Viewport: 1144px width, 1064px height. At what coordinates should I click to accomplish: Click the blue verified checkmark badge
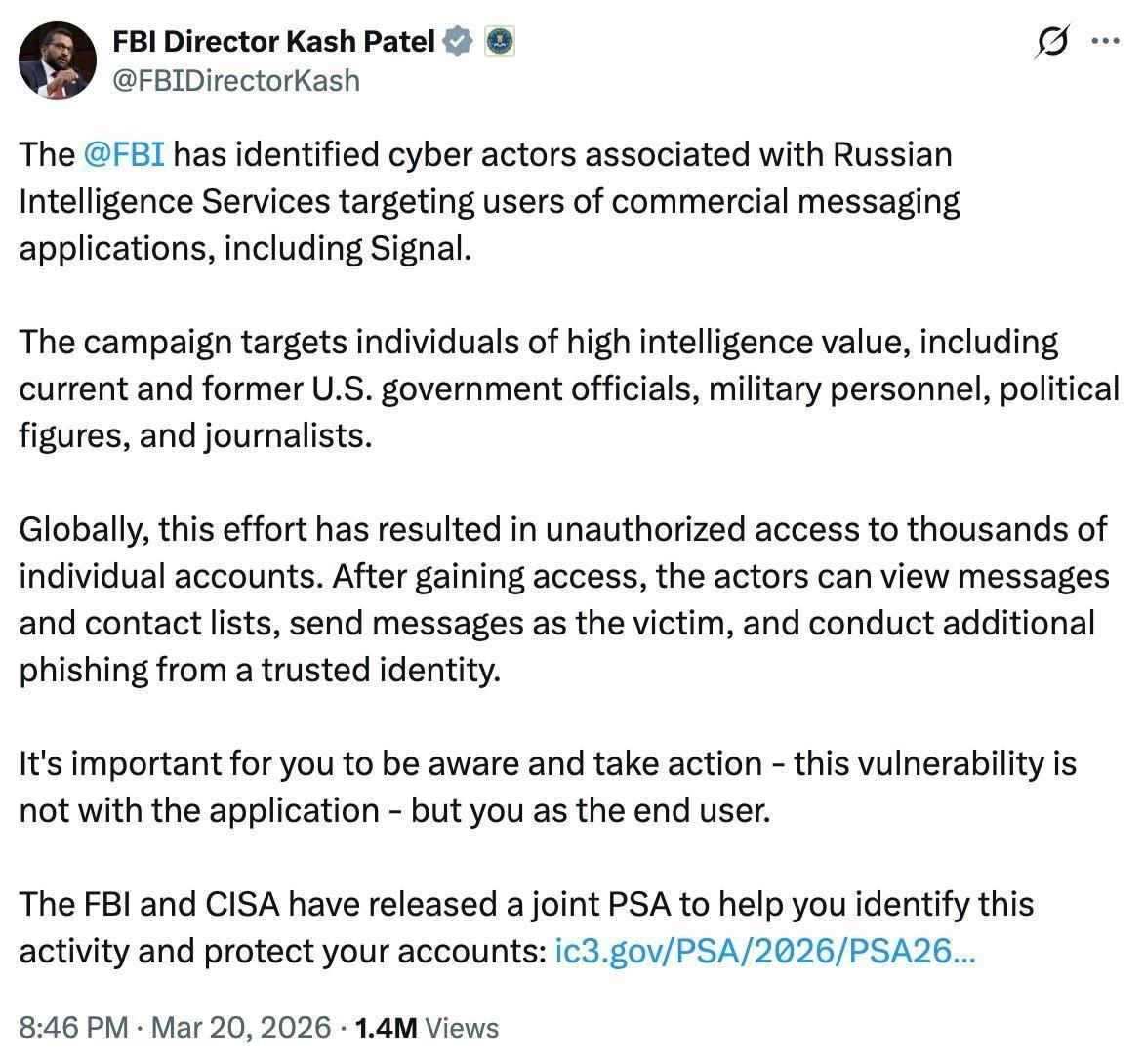point(458,41)
